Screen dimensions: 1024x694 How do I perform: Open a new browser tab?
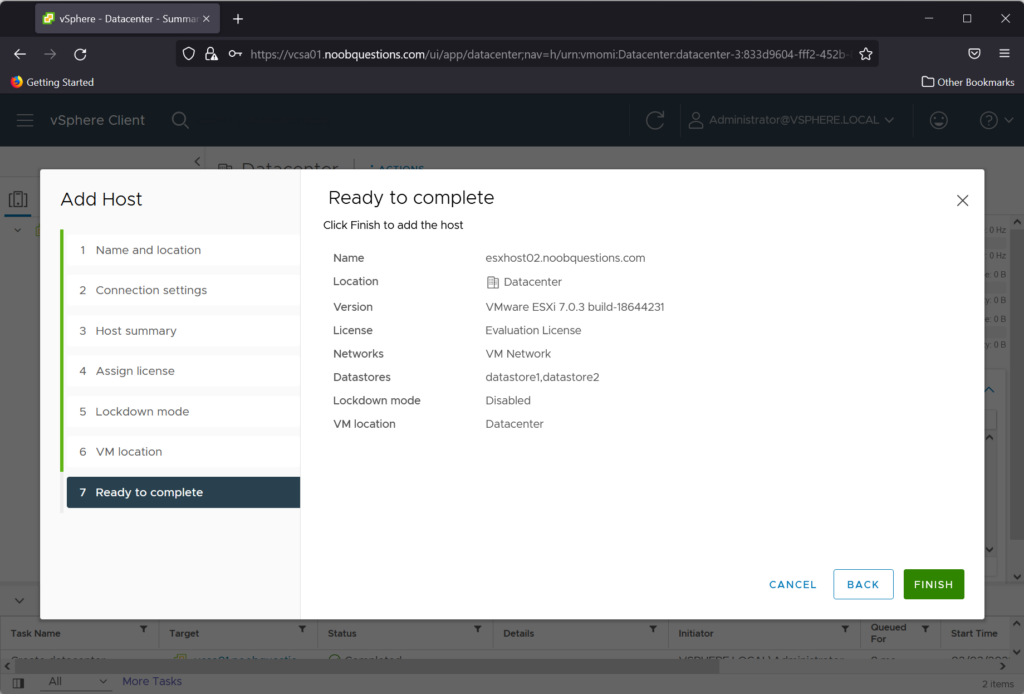click(x=238, y=19)
